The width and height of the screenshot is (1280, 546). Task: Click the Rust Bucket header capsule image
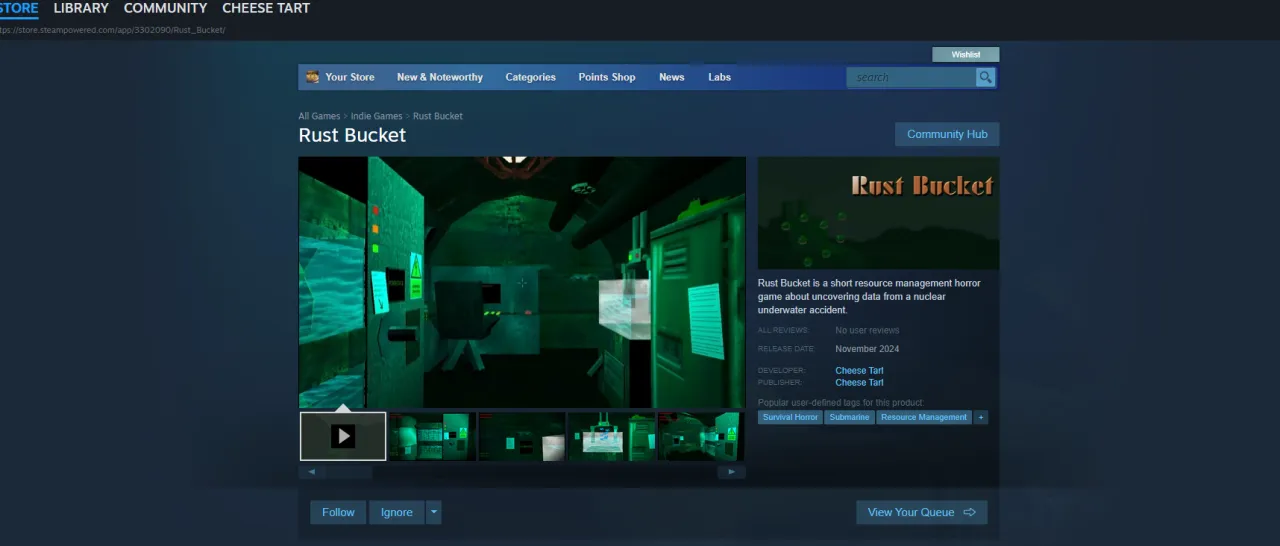pos(878,213)
